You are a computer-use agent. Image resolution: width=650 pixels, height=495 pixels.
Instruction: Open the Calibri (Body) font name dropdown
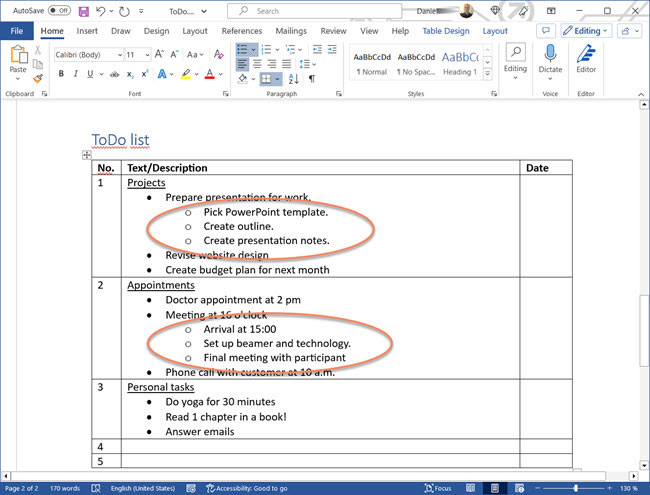click(x=120, y=55)
